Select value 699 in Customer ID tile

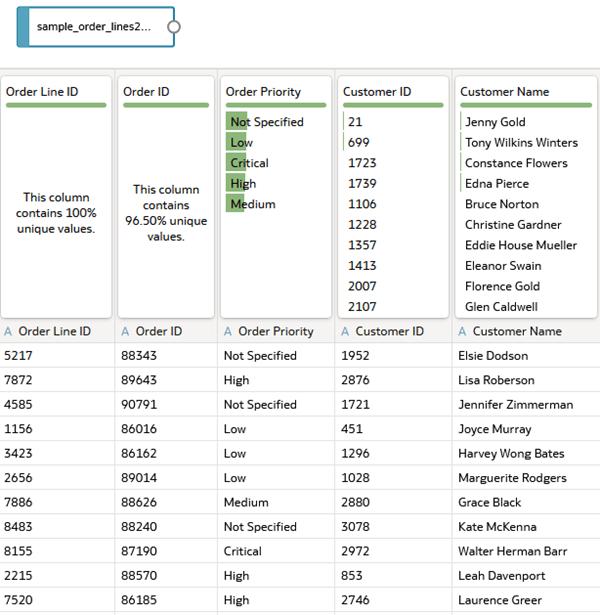click(x=358, y=142)
